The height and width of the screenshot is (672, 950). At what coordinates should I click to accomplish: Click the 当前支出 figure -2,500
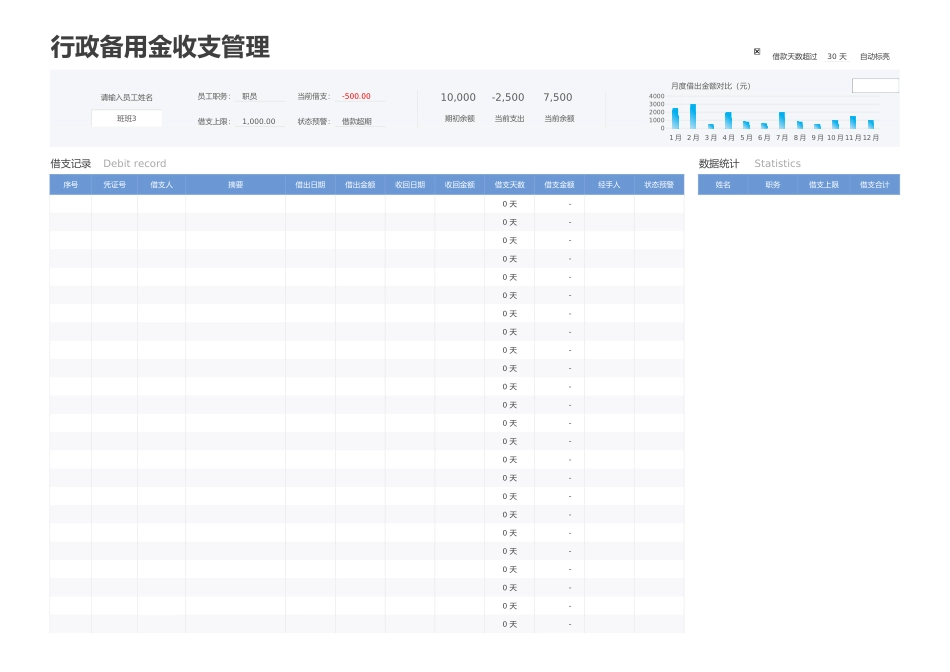click(508, 97)
